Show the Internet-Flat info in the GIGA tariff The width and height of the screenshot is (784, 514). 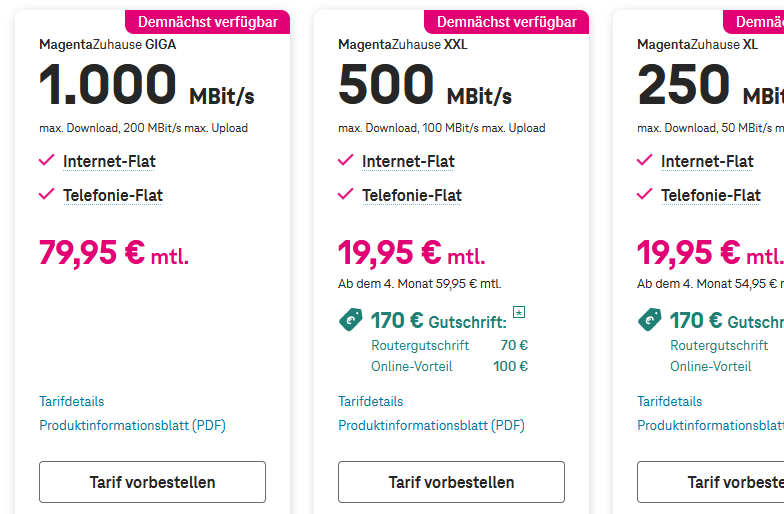(109, 161)
